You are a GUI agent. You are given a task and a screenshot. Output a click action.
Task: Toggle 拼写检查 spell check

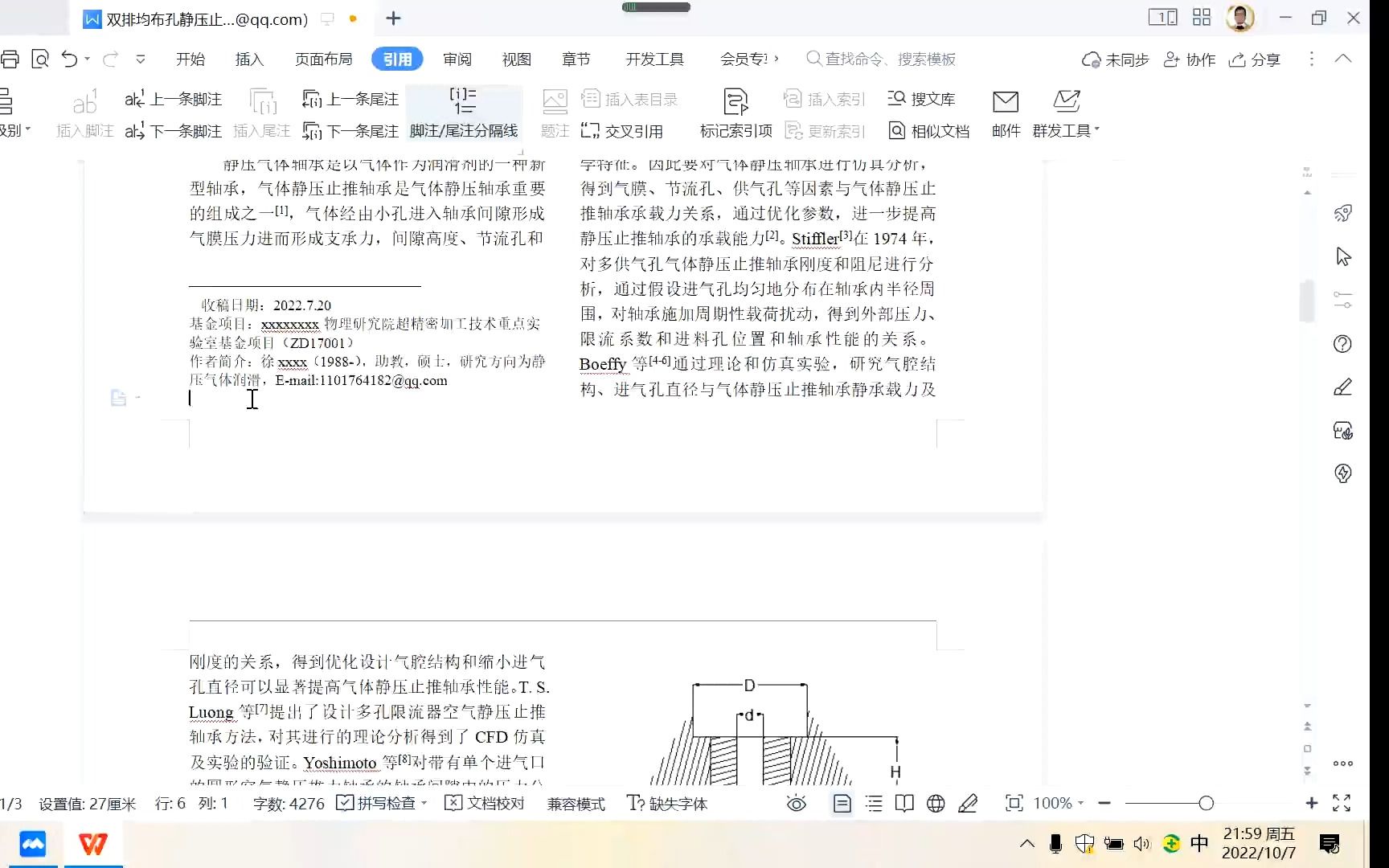[x=375, y=803]
